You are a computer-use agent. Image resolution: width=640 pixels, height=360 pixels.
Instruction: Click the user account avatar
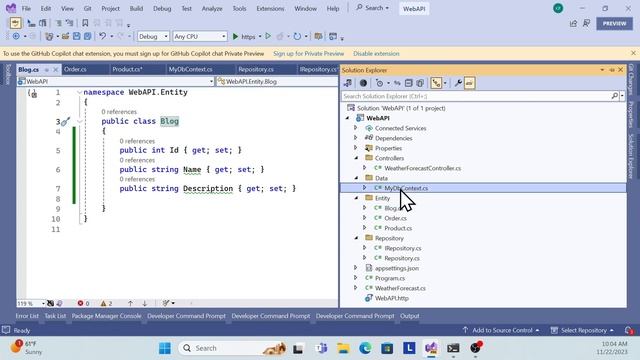pyautogui.click(x=558, y=8)
